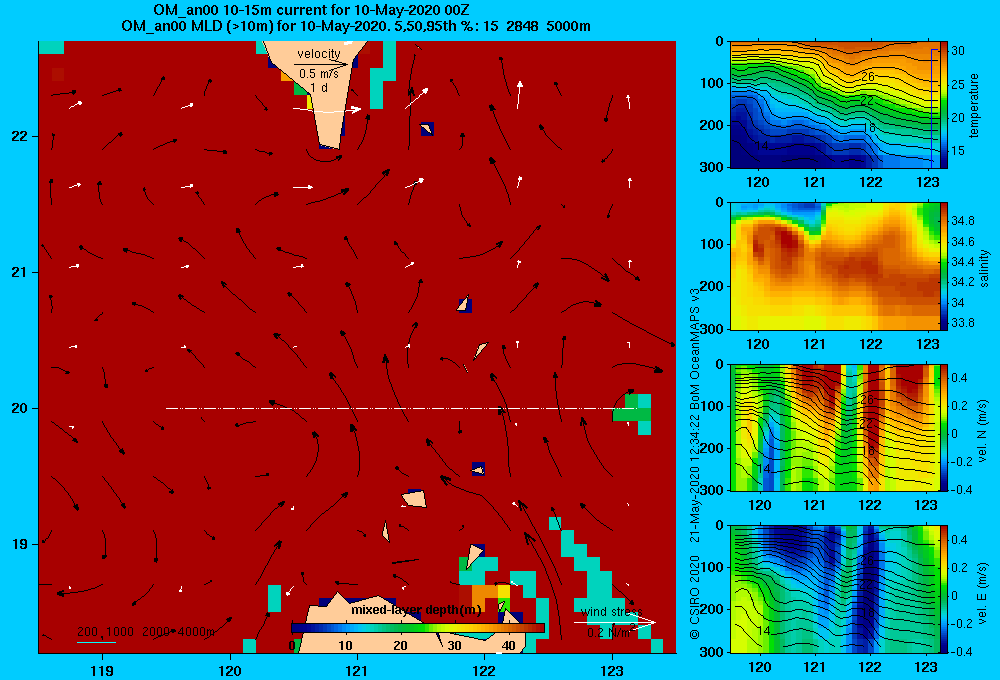The height and width of the screenshot is (680, 1000).
Task: Click longitude label '123' under the main map
Action: click(612, 670)
